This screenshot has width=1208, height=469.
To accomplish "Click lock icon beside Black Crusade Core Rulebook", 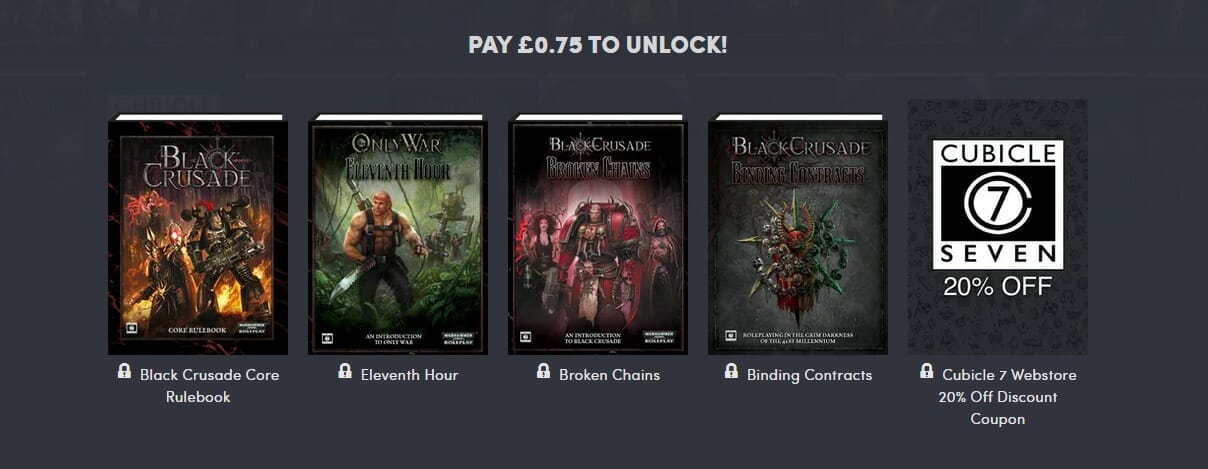I will [124, 371].
